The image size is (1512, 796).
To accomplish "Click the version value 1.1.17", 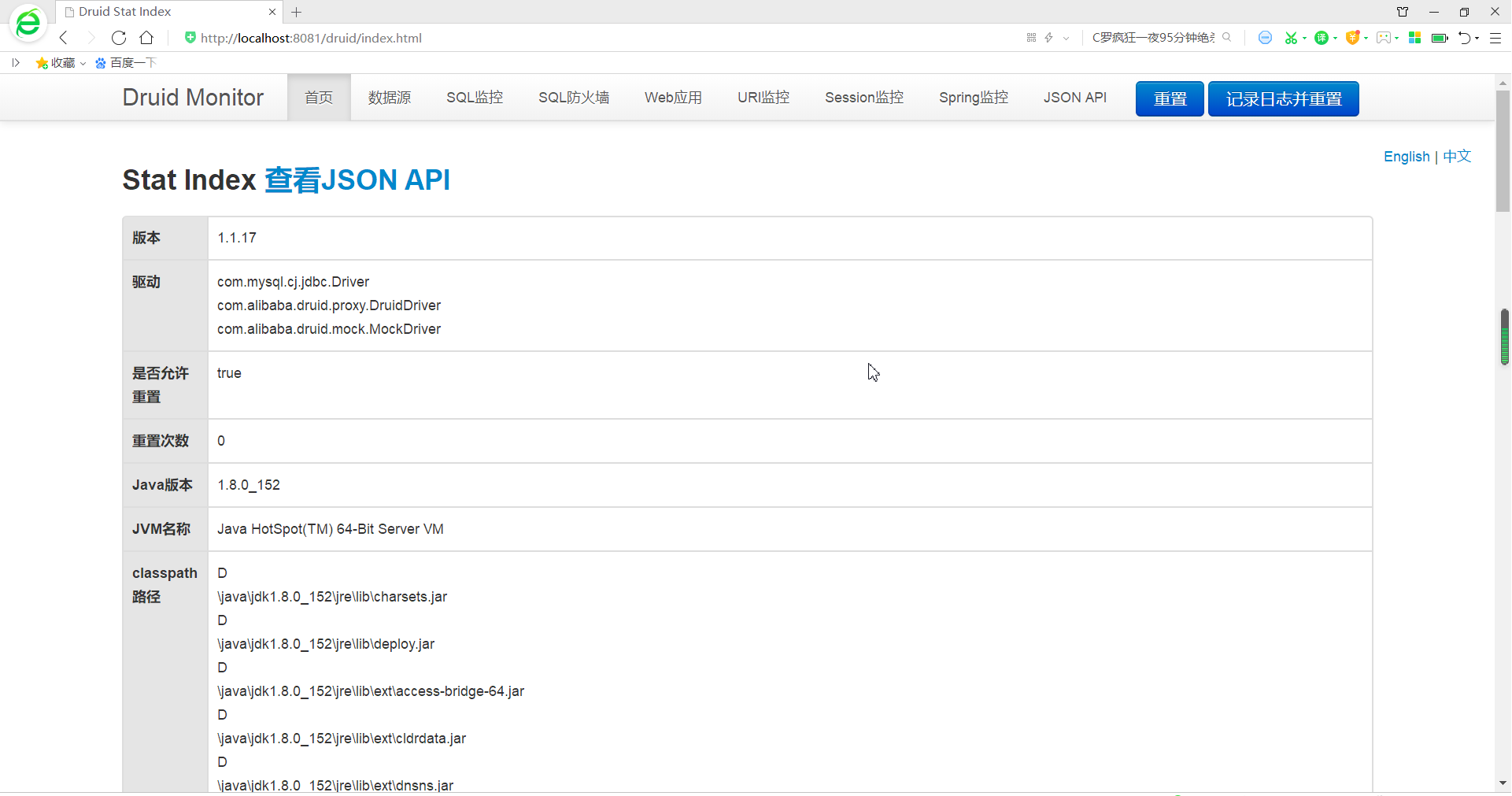I will coord(237,238).
